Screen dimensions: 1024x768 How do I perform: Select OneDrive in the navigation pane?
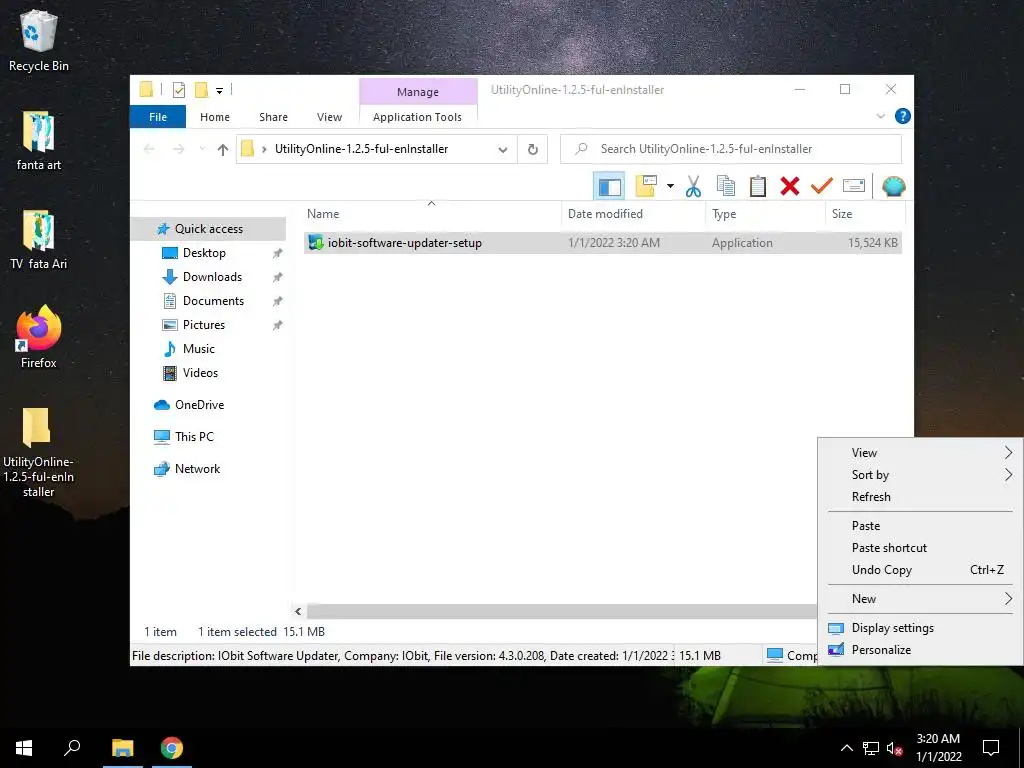tap(199, 405)
